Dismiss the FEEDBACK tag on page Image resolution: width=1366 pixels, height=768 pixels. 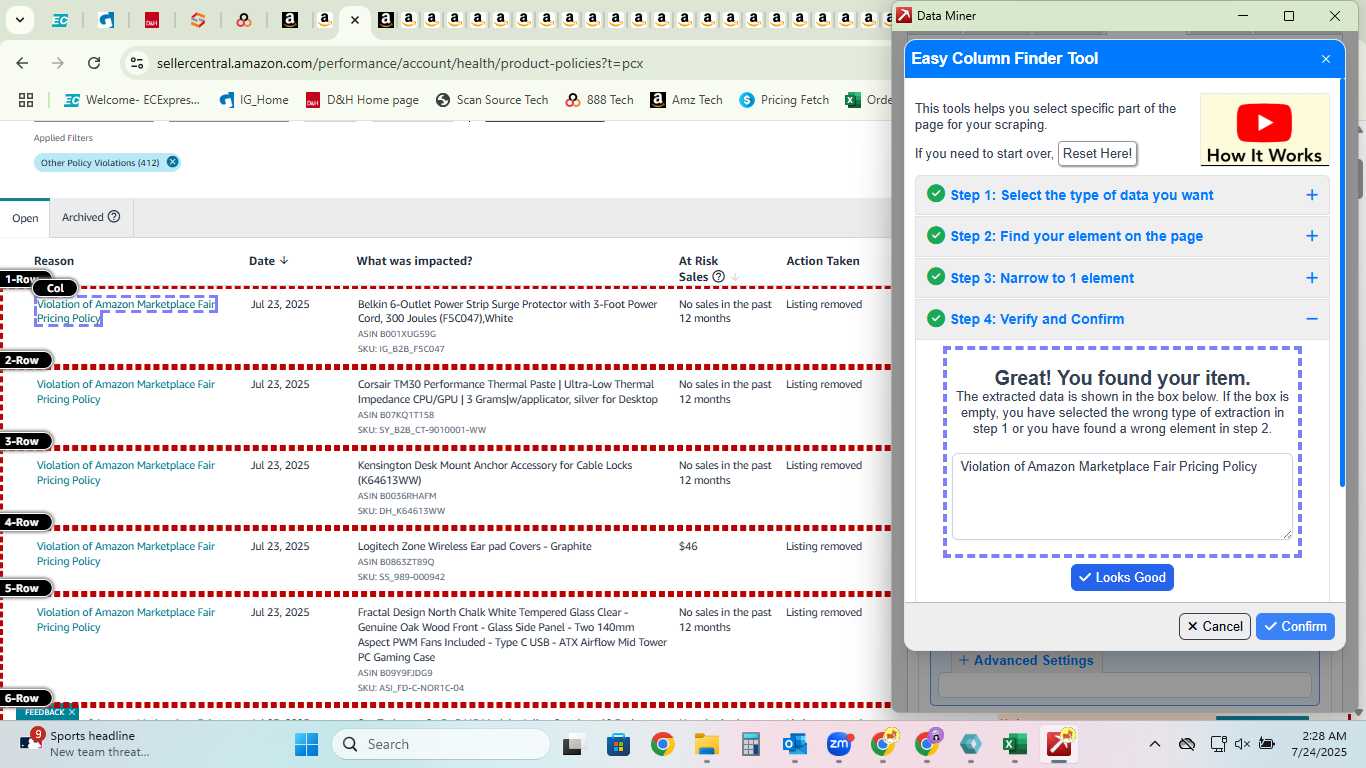coord(73,713)
